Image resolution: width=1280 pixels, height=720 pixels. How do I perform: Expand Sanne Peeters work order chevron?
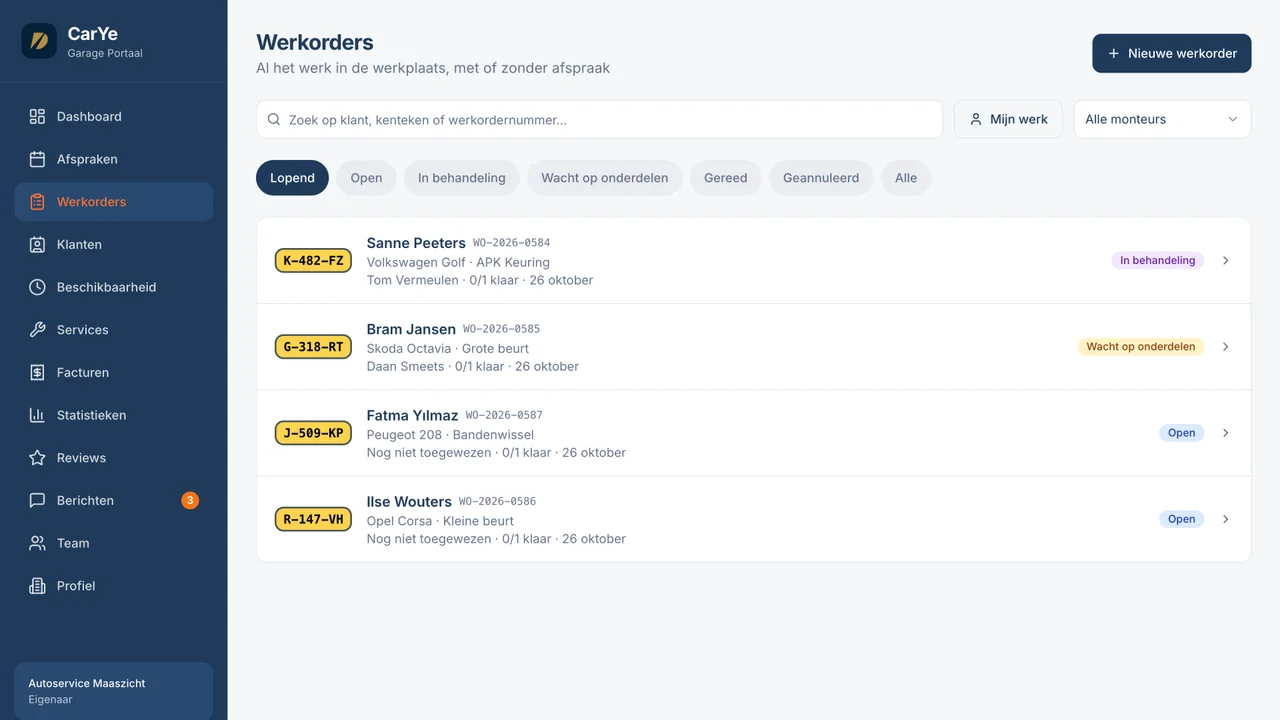pos(1226,260)
